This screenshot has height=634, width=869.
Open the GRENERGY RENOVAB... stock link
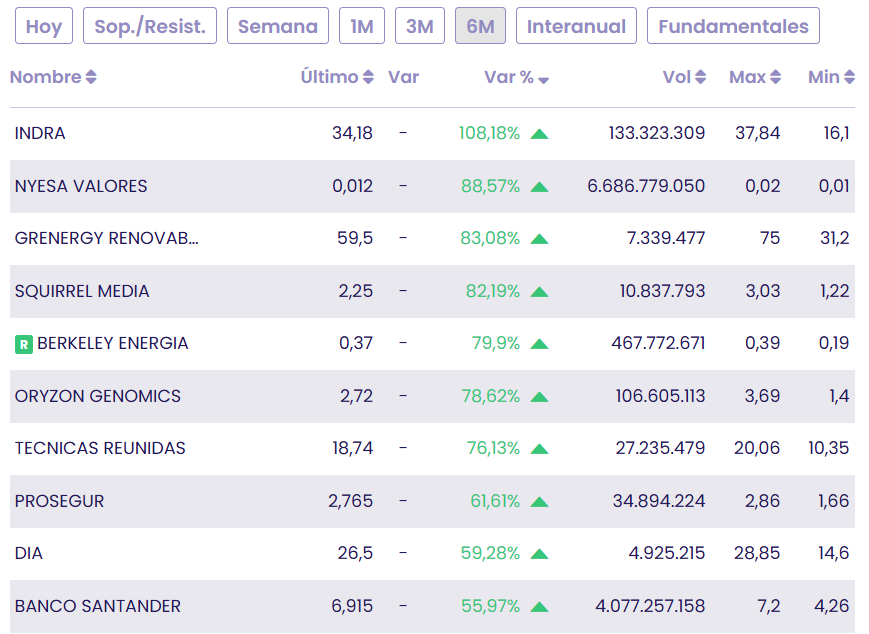tap(107, 238)
